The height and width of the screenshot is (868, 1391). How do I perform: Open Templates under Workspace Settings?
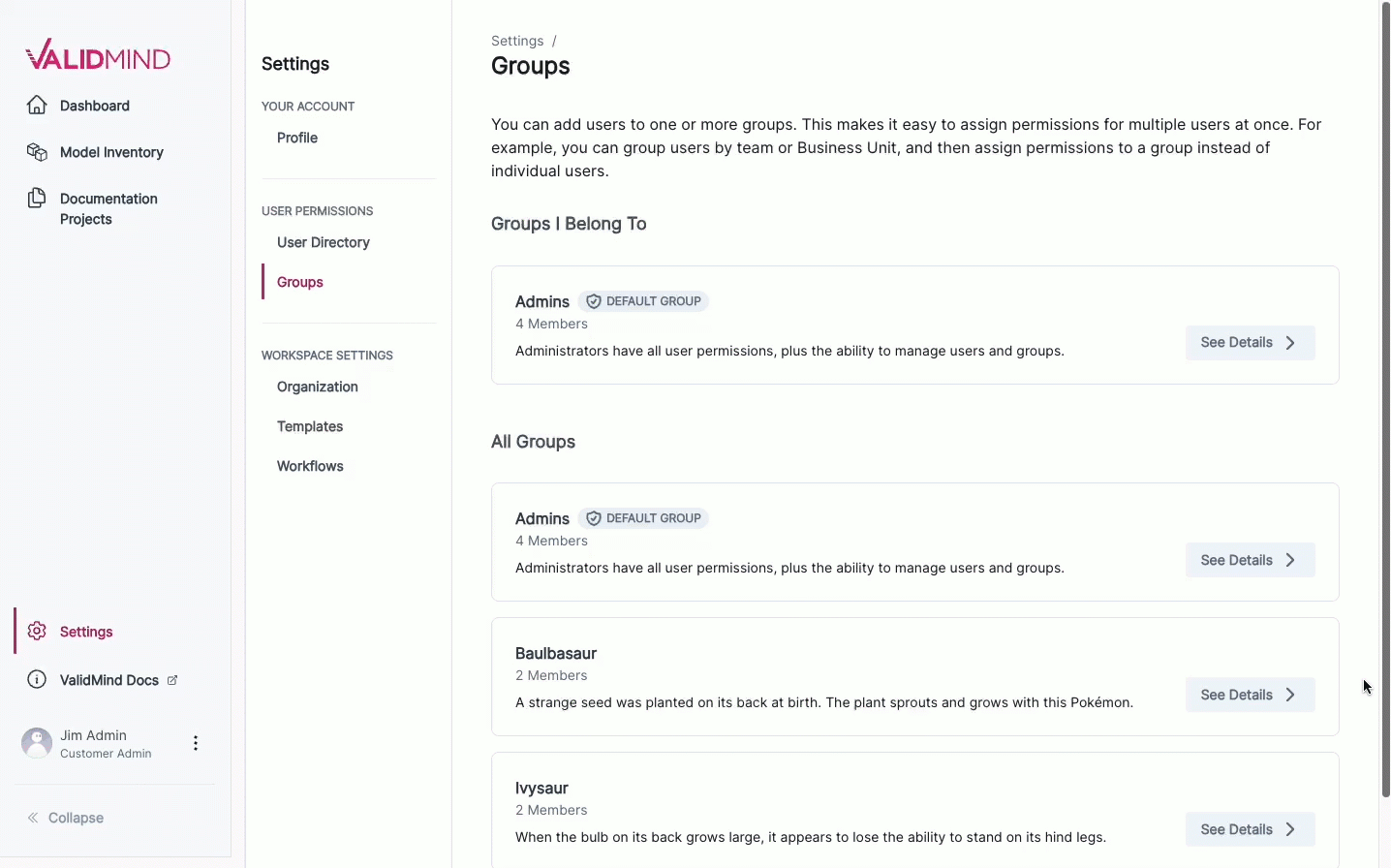click(x=309, y=426)
